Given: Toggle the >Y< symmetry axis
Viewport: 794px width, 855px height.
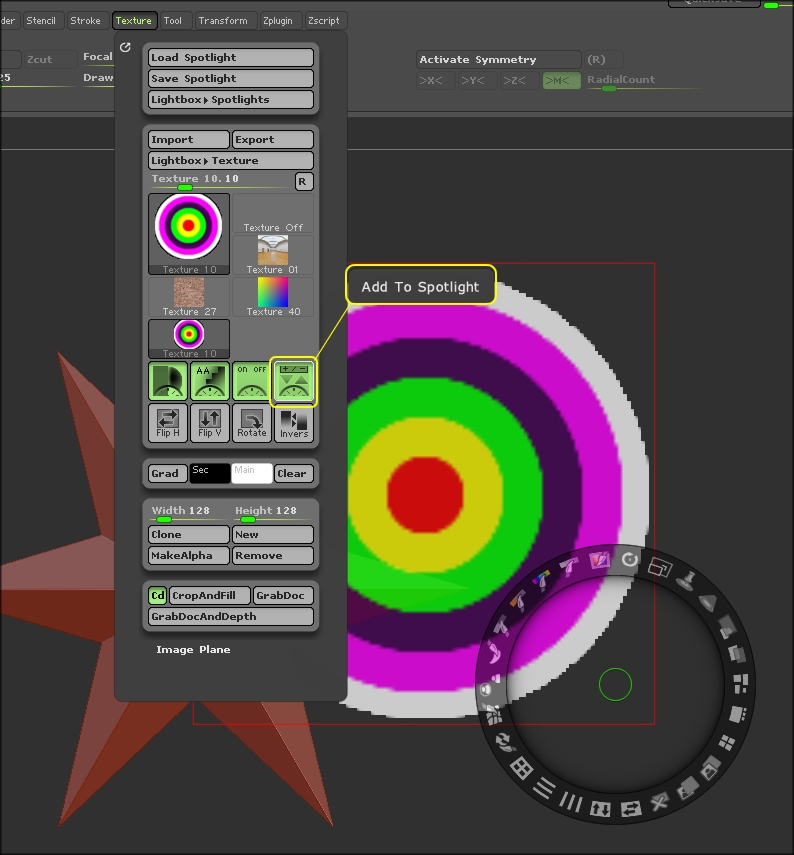Looking at the screenshot, I should pos(478,81).
